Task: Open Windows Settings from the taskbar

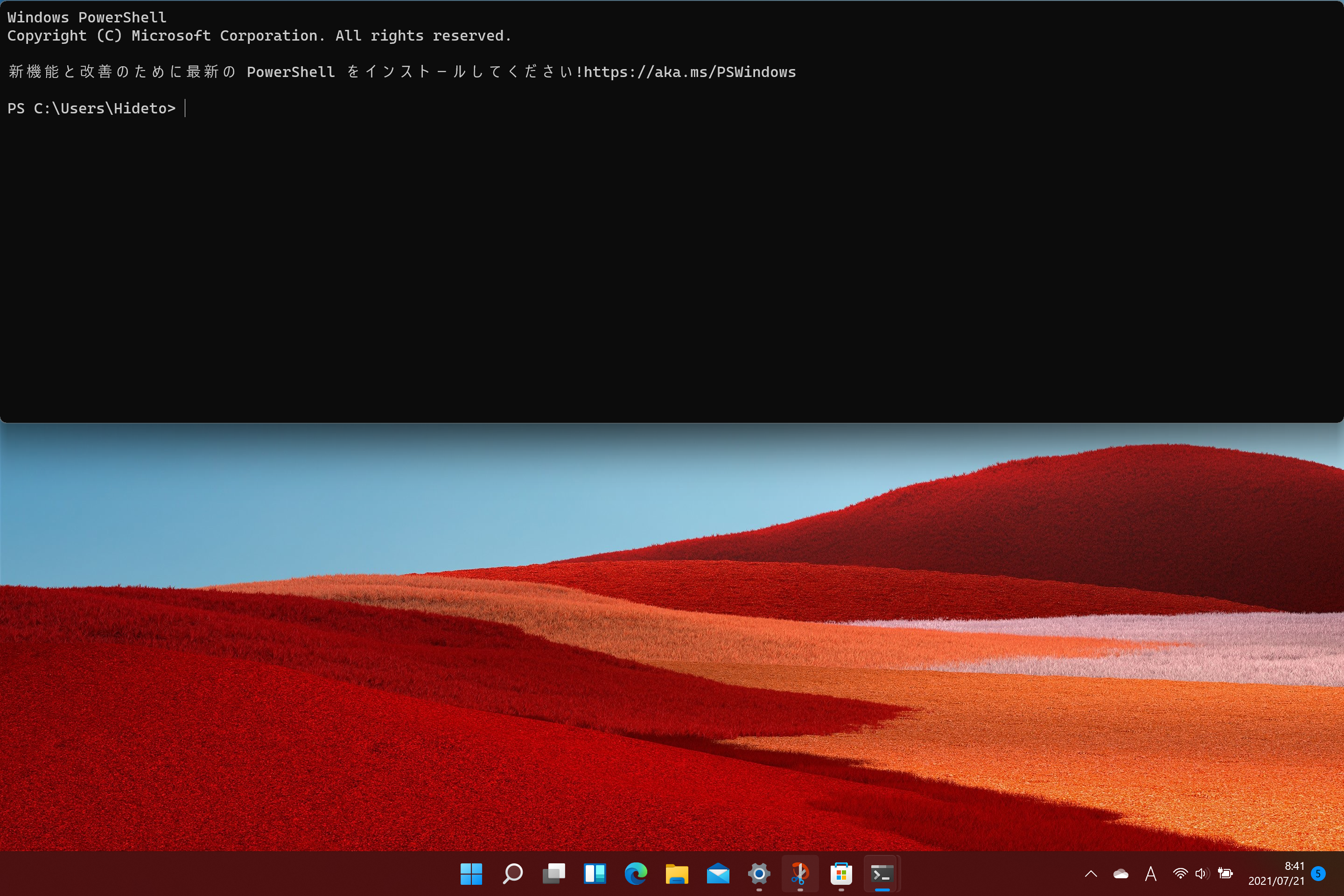Action: (758, 874)
